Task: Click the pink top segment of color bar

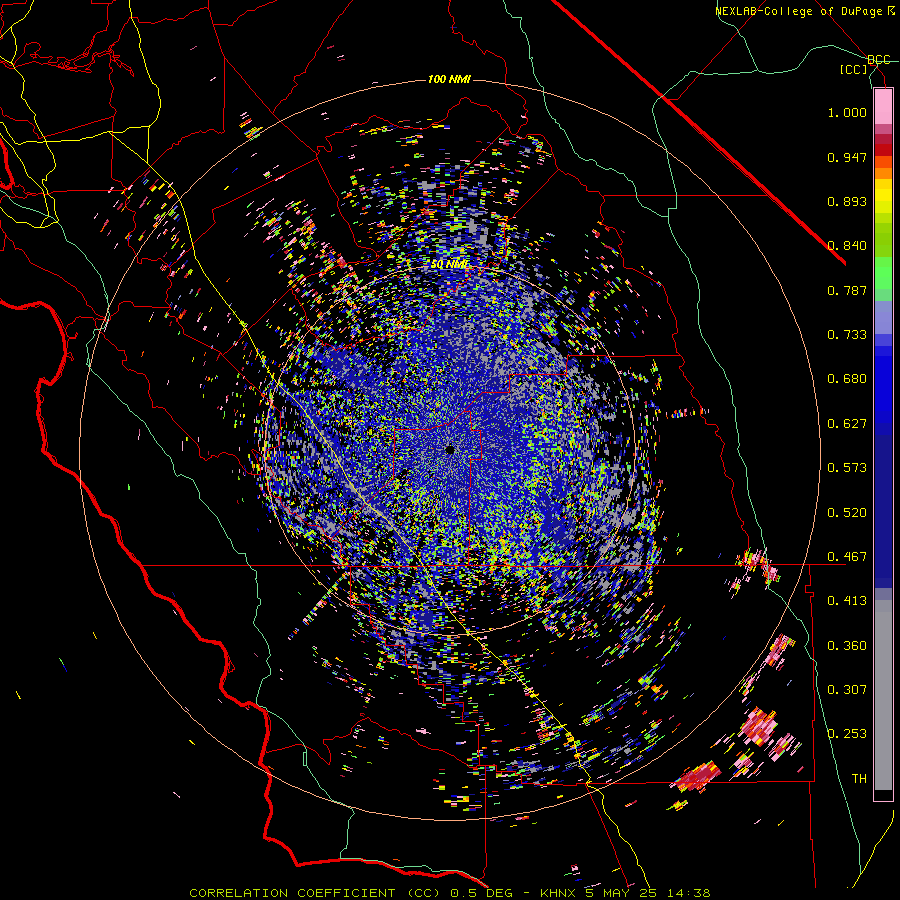Action: click(x=883, y=106)
